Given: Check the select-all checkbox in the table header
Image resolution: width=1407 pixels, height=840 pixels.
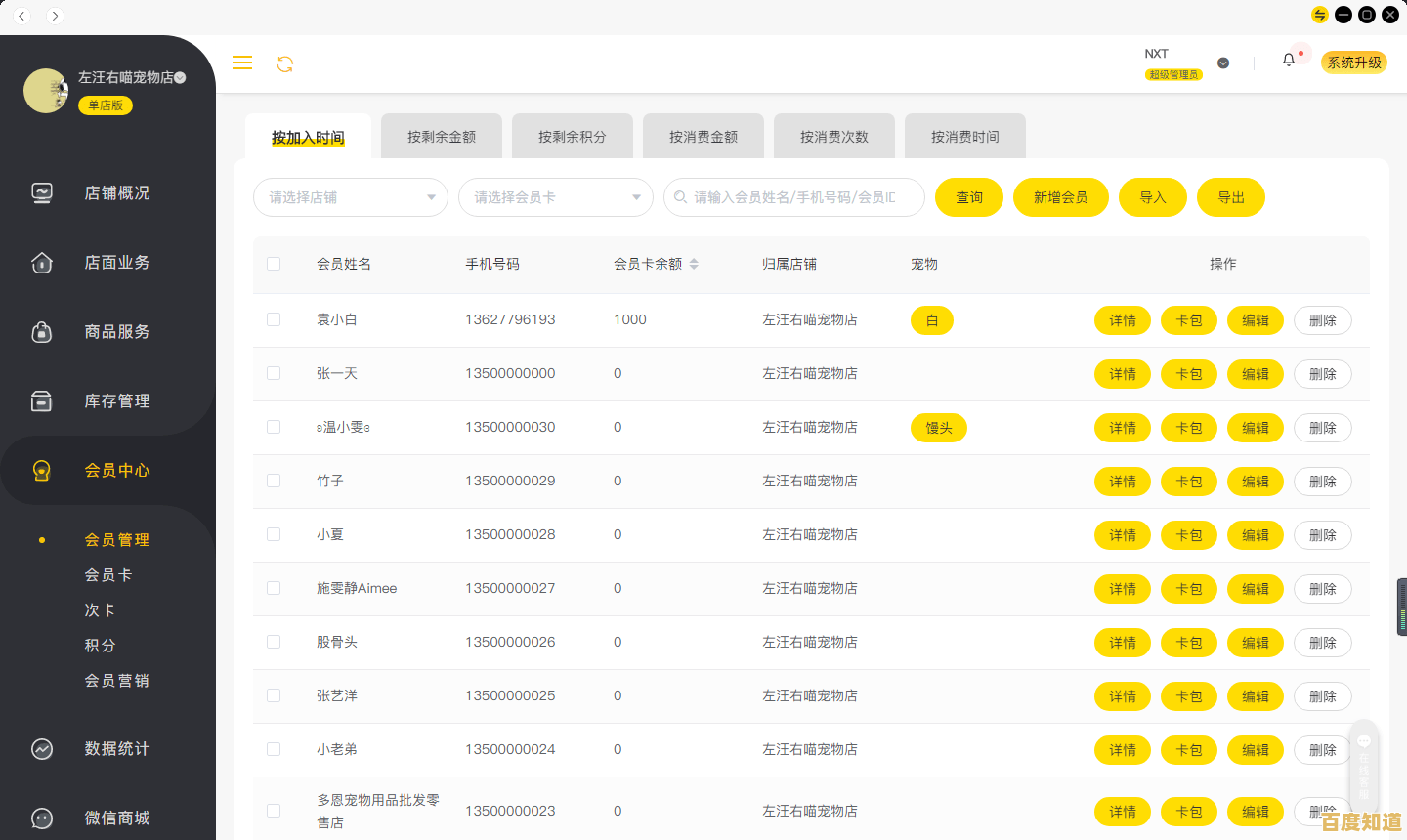Looking at the screenshot, I should tap(276, 264).
